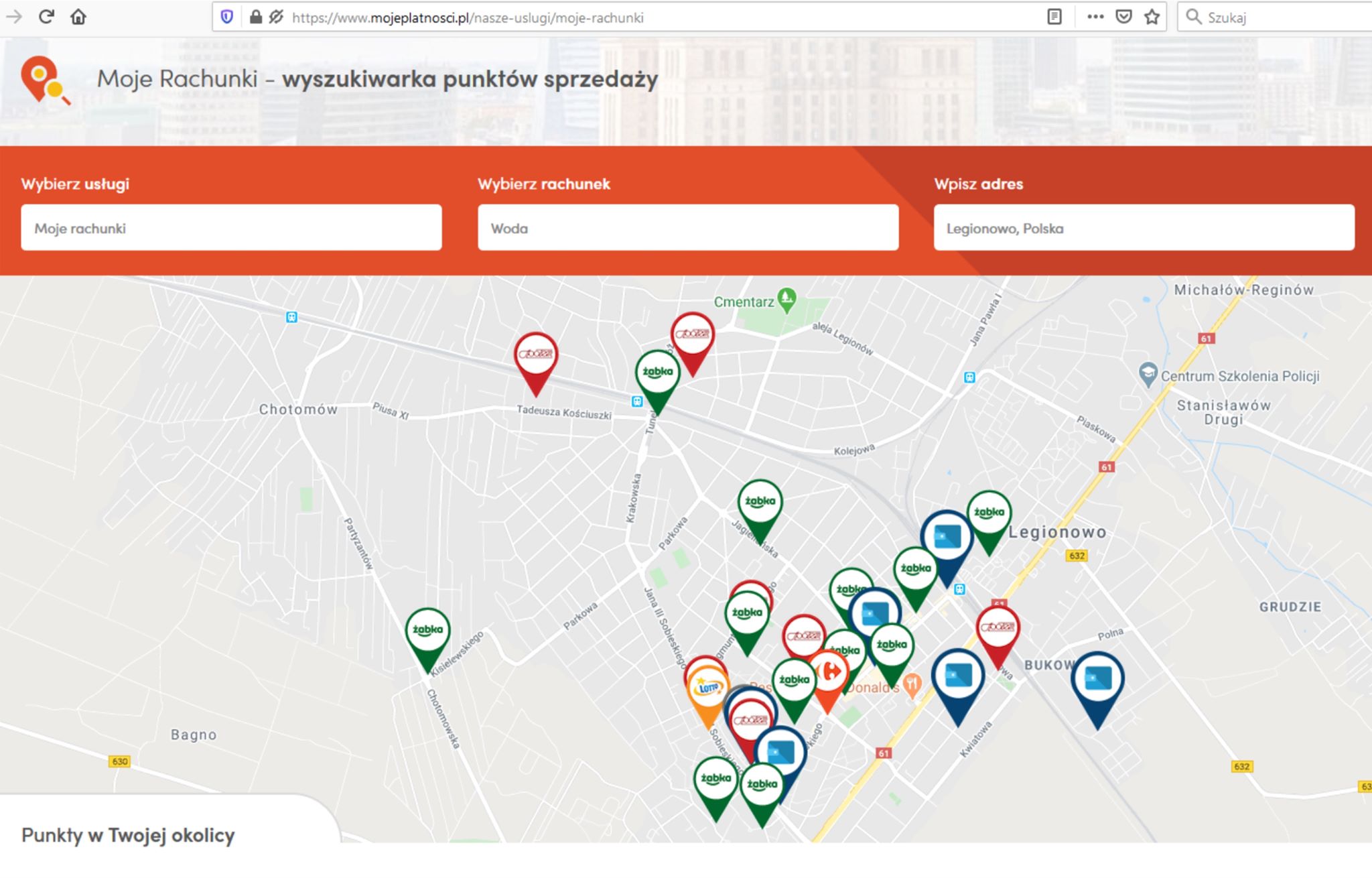The image size is (1372, 878).
Task: Click the page title Moje Rachunki wyszukiwarka heading
Action: coord(377,79)
